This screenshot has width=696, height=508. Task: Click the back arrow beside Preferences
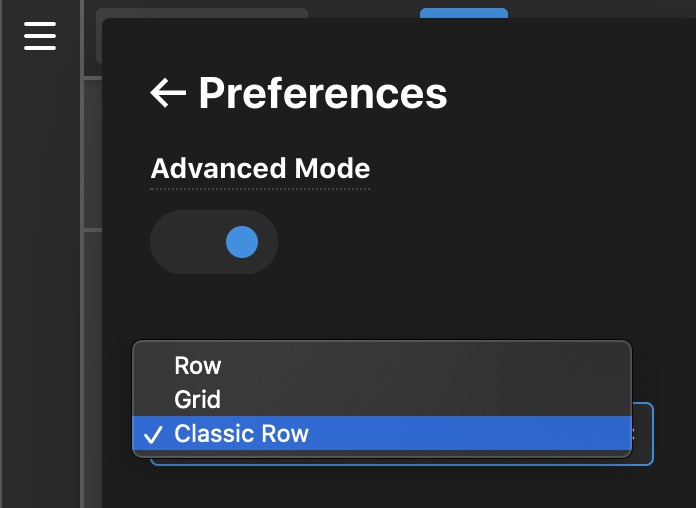[x=168, y=93]
